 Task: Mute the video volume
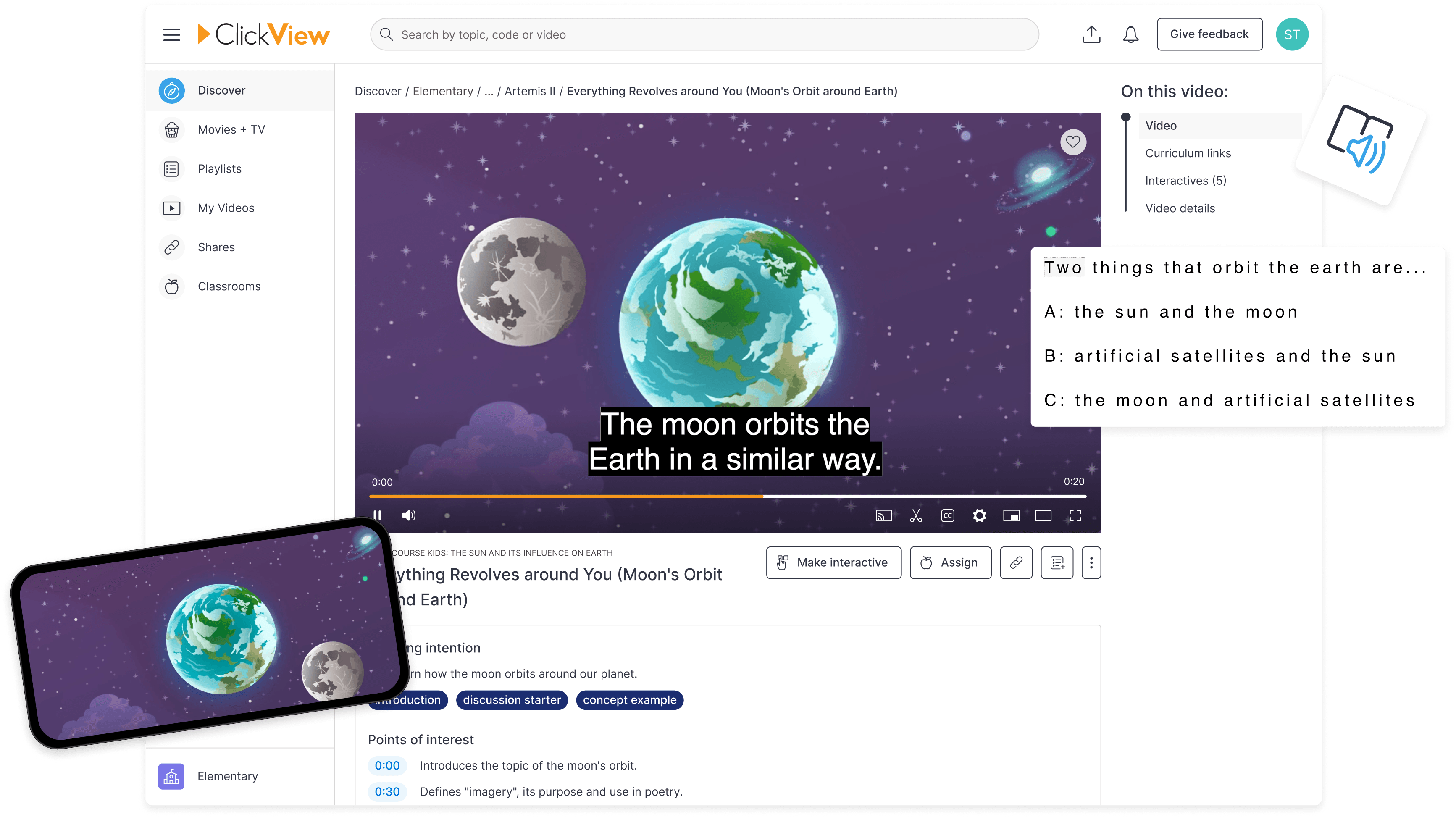point(409,515)
